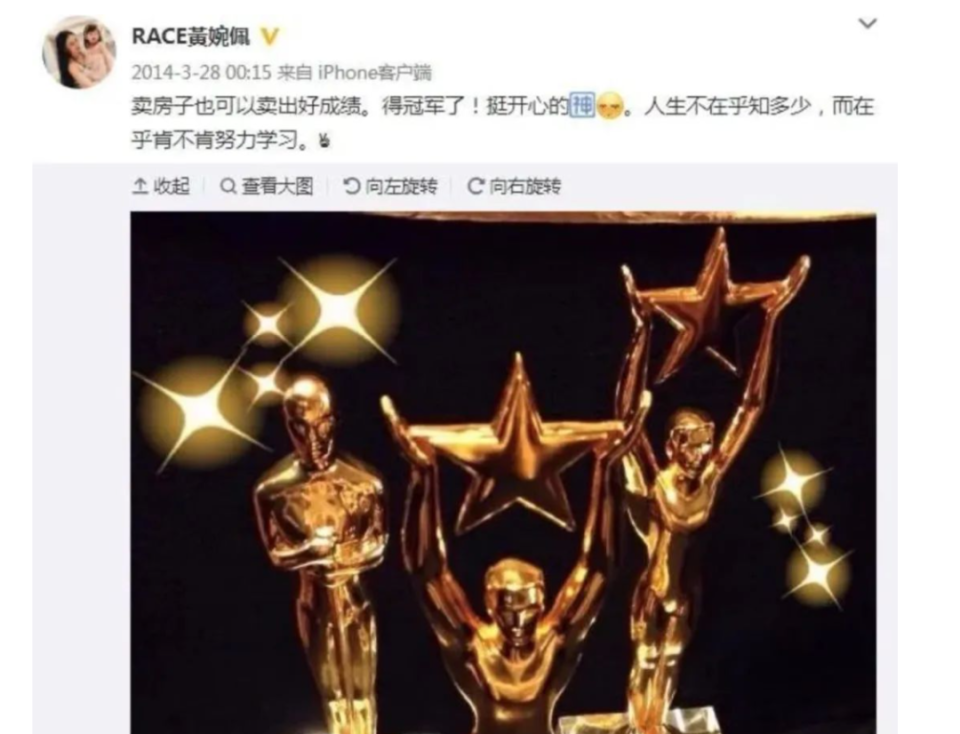Viewport: 960px width, 734px height.
Task: Click the post text starting 卖房子
Action: pos(503,124)
